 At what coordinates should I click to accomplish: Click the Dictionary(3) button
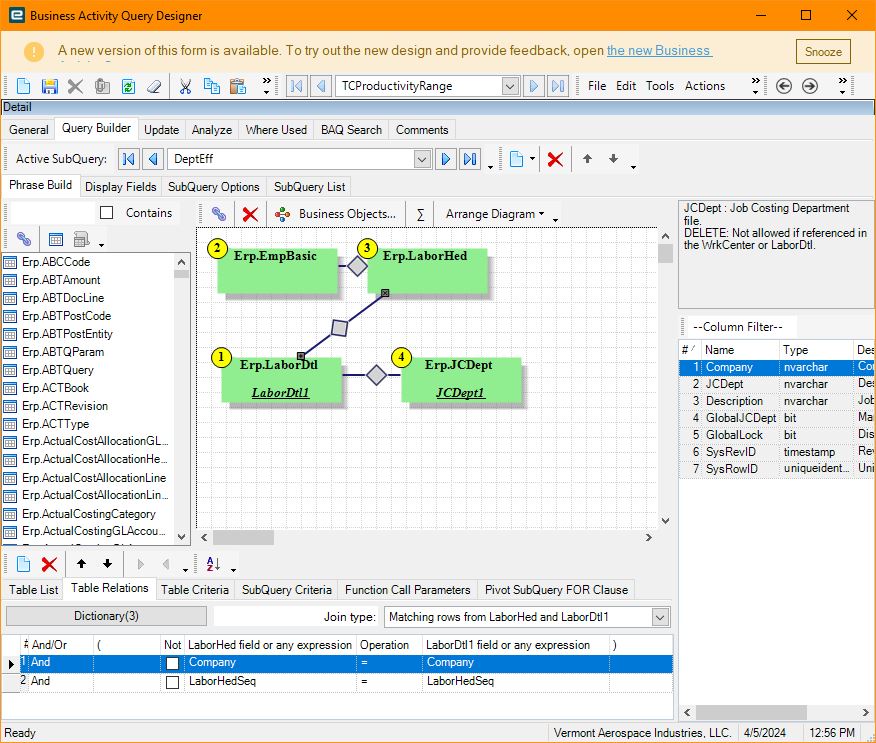point(106,616)
